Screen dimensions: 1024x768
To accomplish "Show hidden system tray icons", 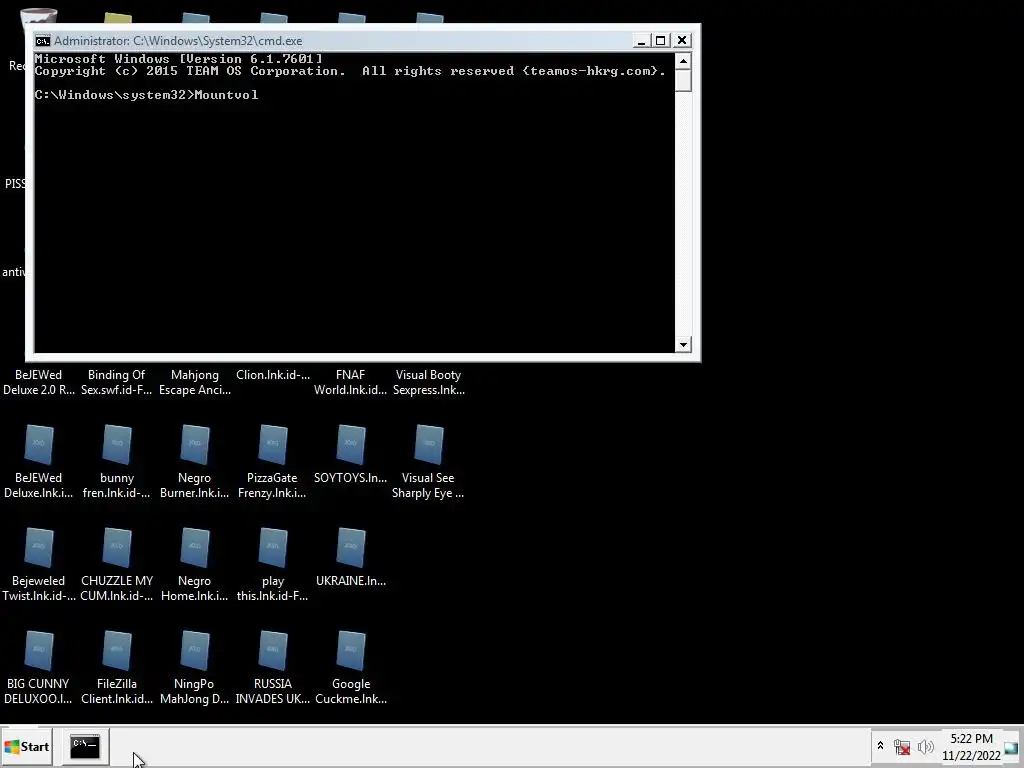I will click(880, 746).
